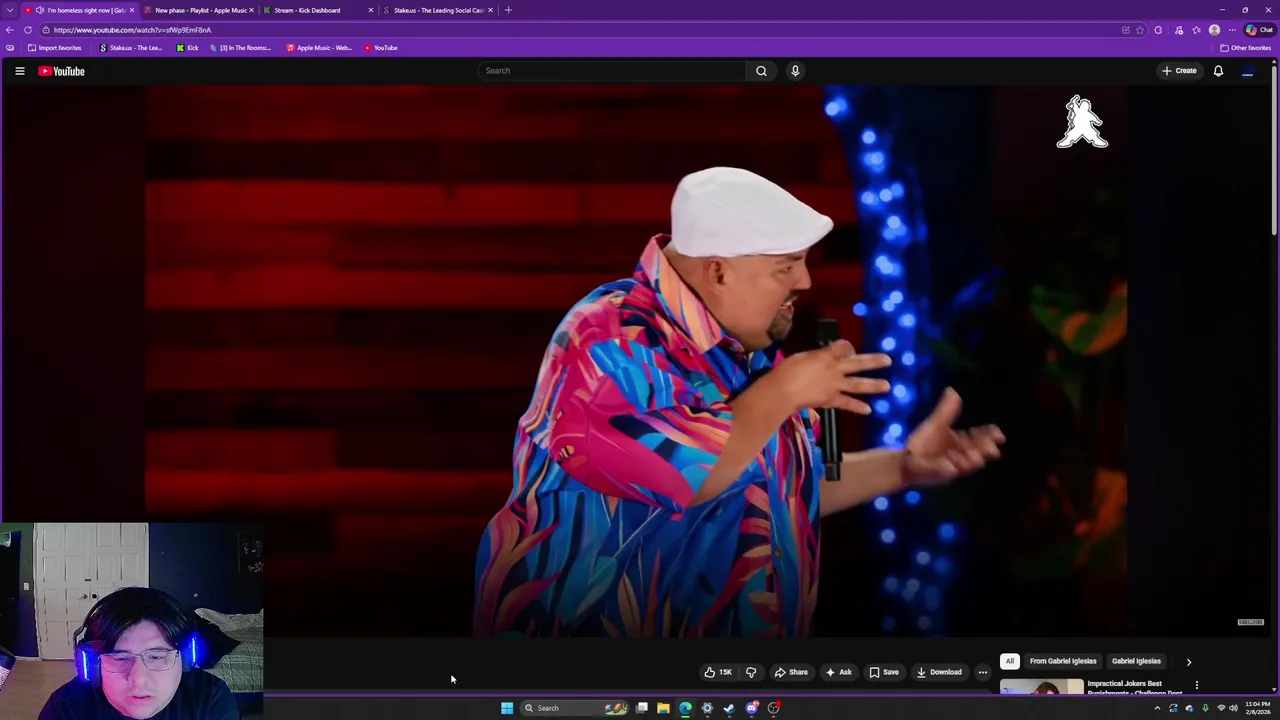Switch to 'Stake.us' browser tab
The image size is (1280, 720).
(x=438, y=10)
